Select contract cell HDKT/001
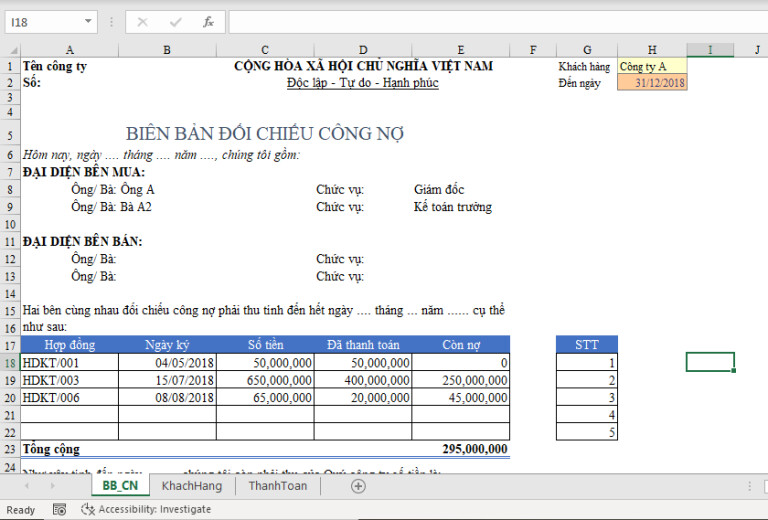This screenshot has width=768, height=520. coord(70,363)
